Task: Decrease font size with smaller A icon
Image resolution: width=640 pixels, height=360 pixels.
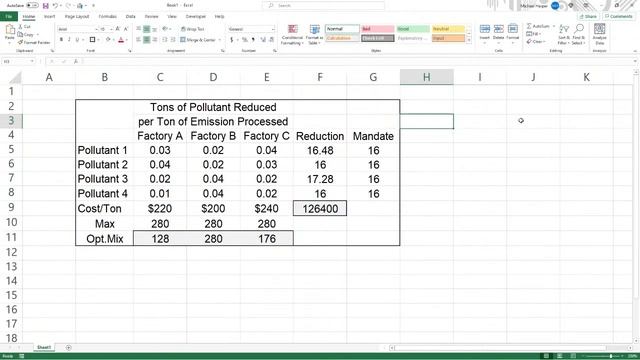Action: (126, 29)
